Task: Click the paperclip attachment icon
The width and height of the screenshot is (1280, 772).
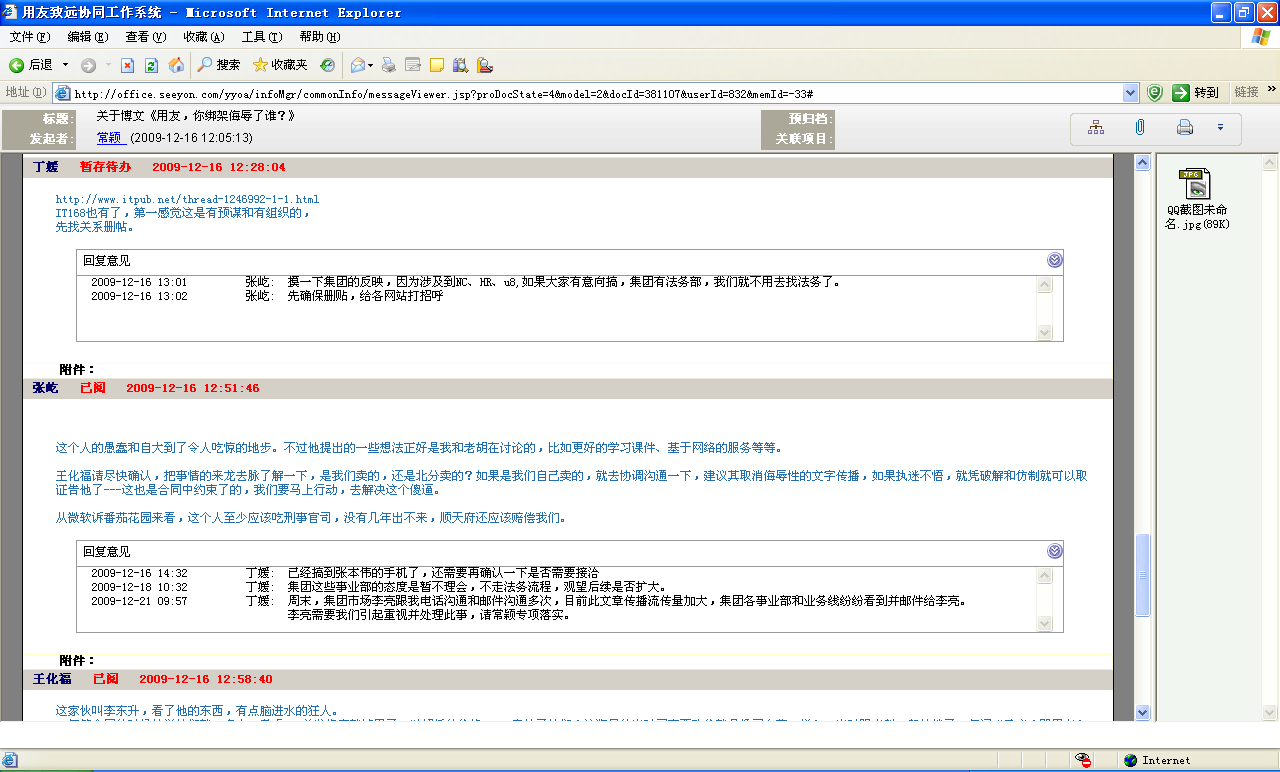Action: coord(1140,127)
